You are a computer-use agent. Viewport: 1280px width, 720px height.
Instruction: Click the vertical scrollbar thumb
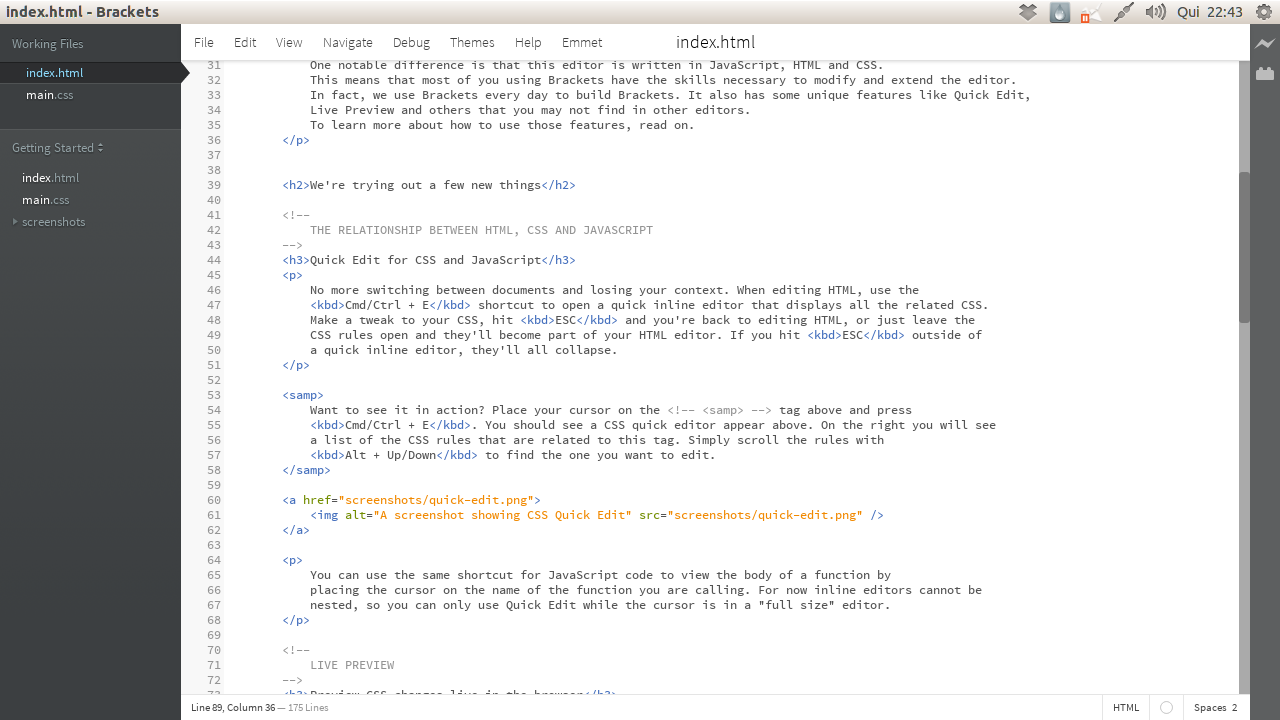pyautogui.click(x=1244, y=247)
